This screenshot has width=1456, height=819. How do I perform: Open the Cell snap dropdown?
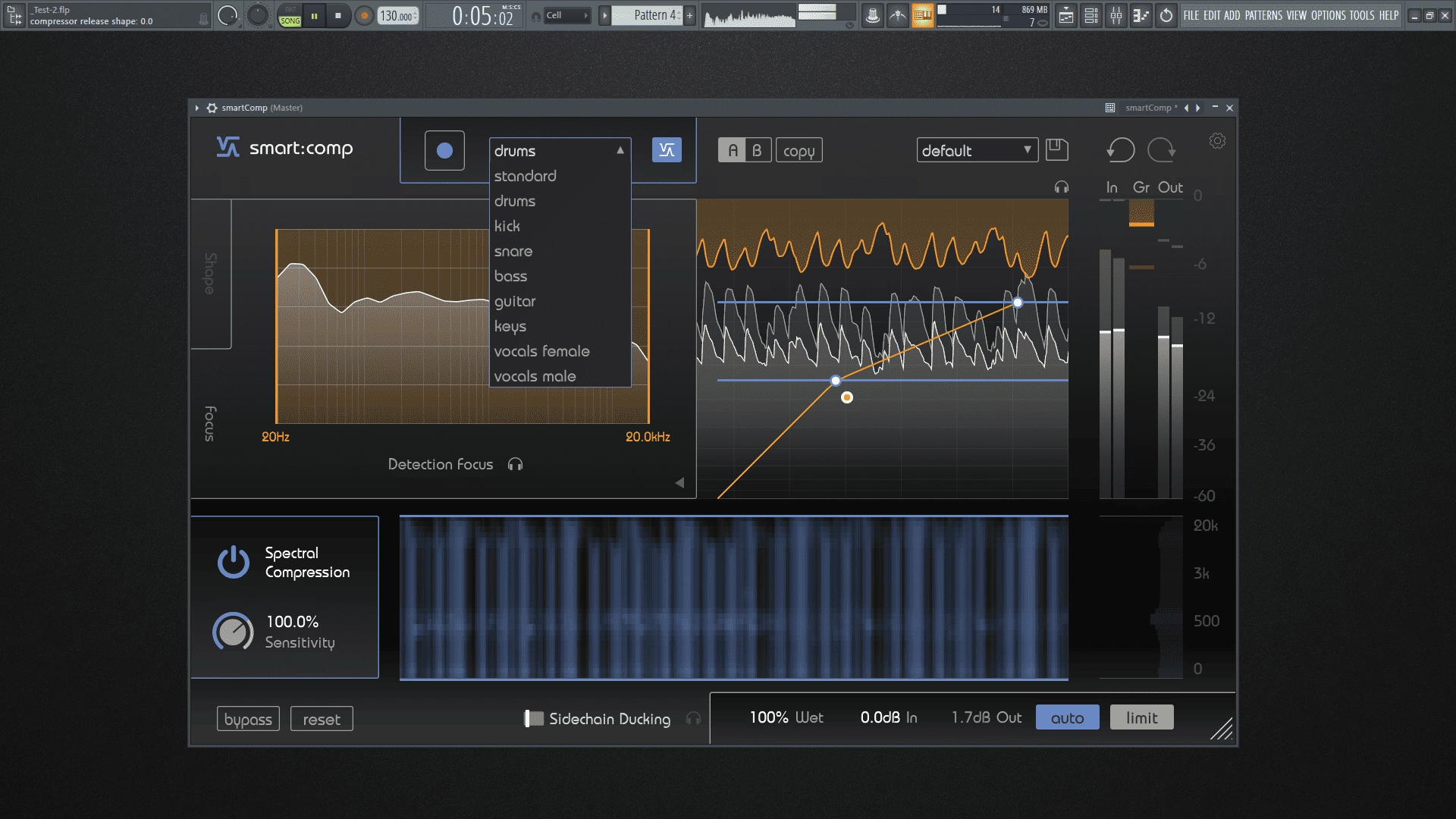[x=567, y=15]
